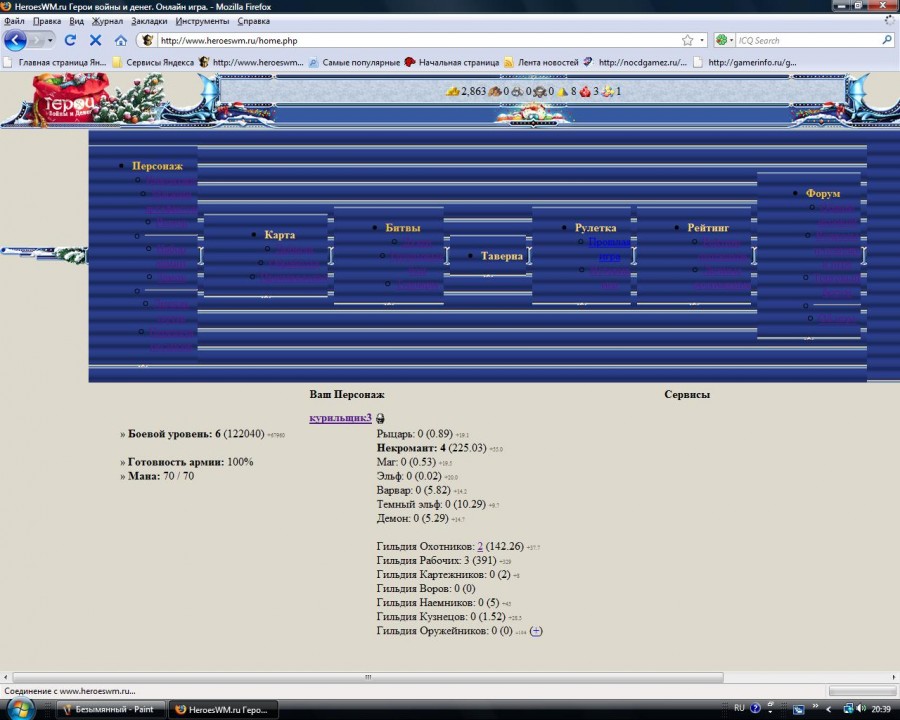
Task: Open the Сервисы Яндекса bookmark folder
Action: [x=153, y=62]
